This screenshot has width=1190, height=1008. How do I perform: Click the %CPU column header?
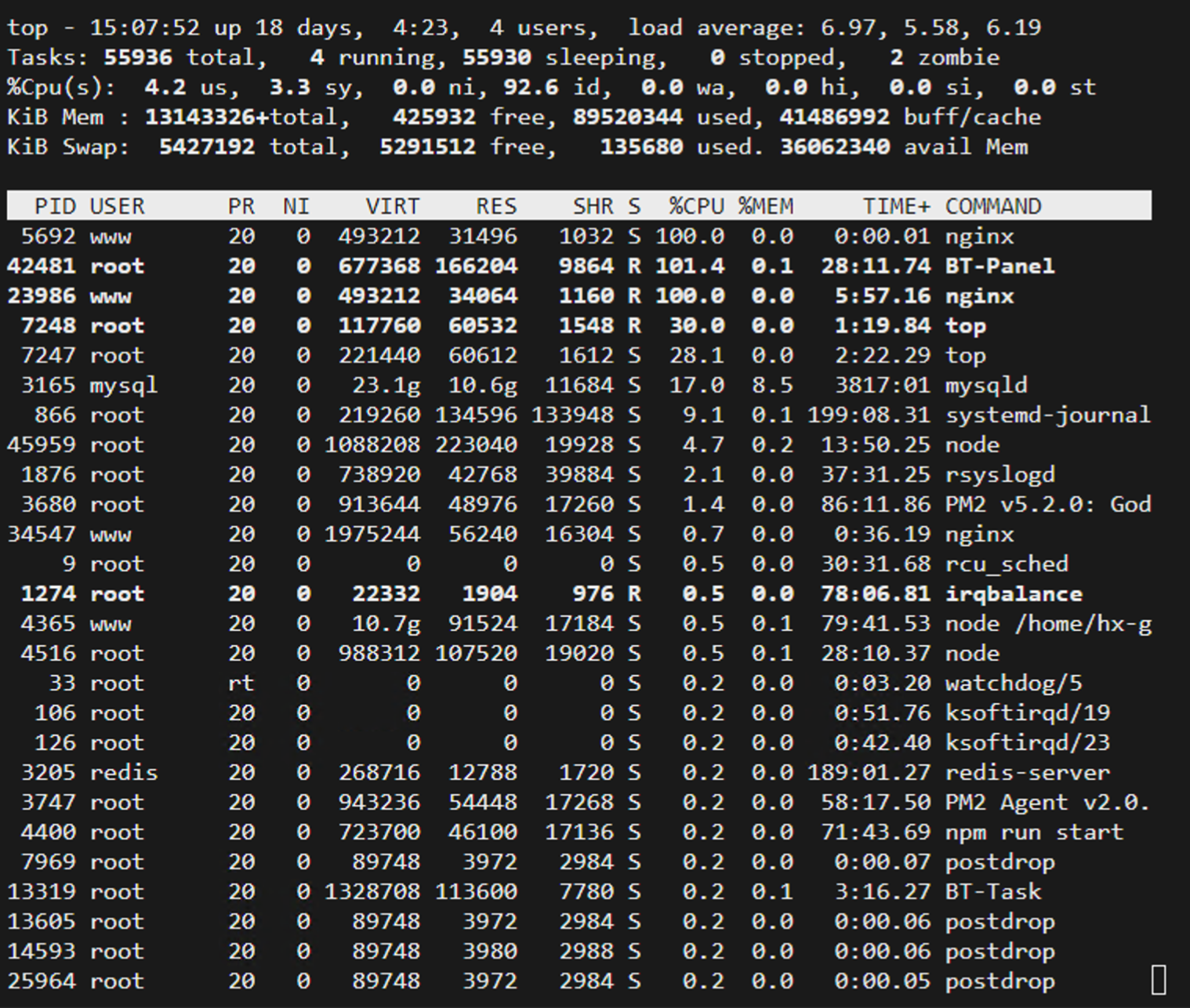click(696, 205)
